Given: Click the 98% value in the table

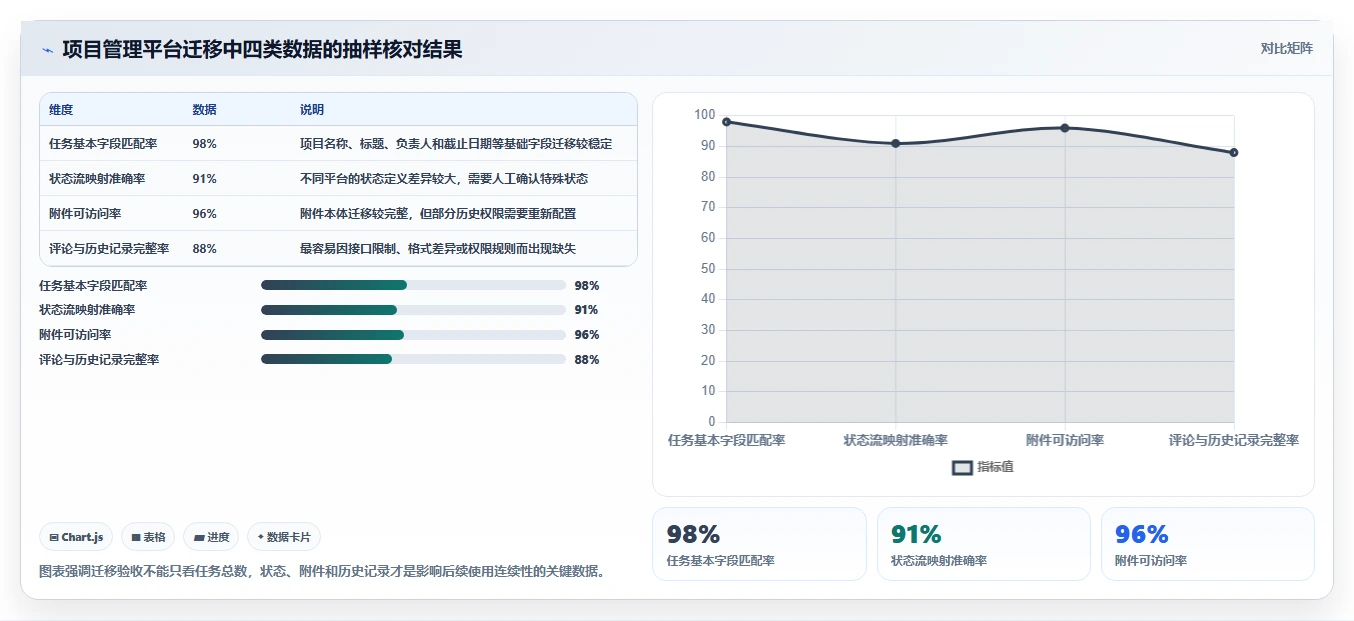Looking at the screenshot, I should (204, 144).
